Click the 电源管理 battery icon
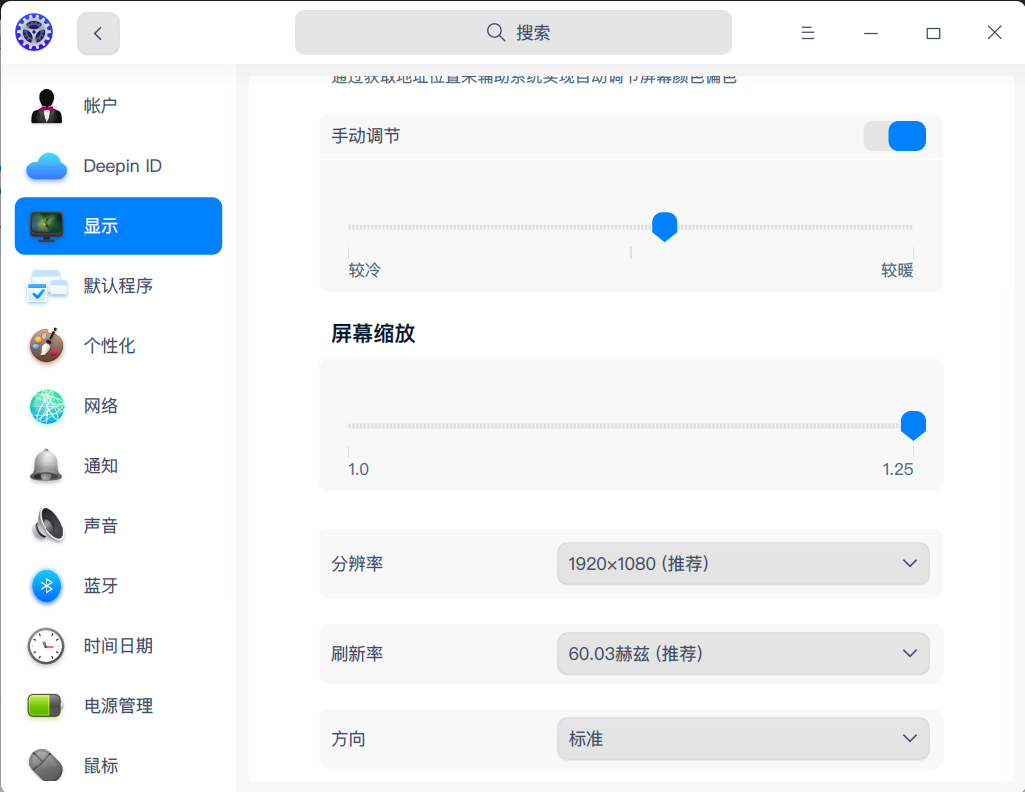1025x792 pixels. click(x=45, y=706)
